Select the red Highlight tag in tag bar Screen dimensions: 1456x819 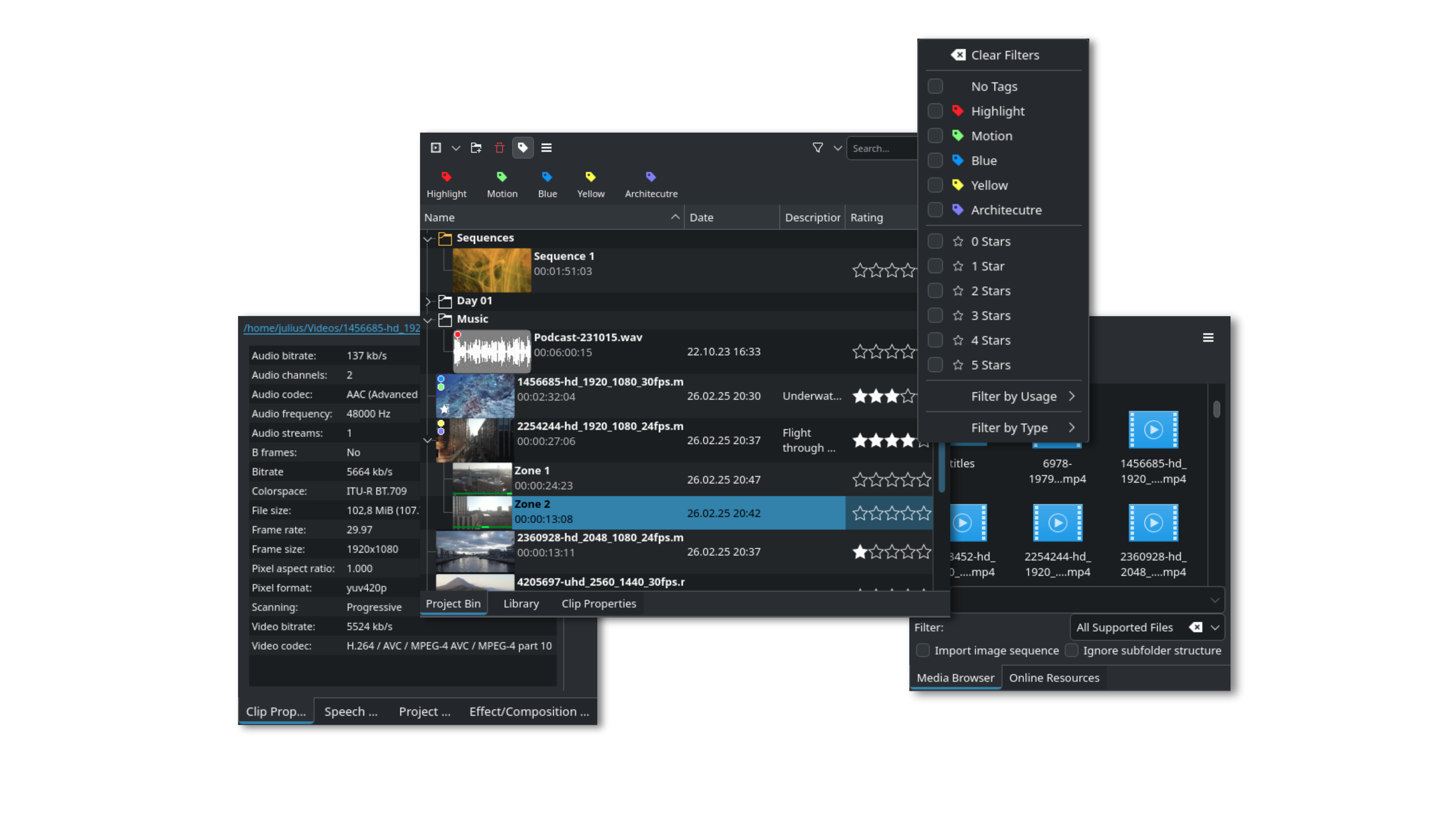coord(447,184)
